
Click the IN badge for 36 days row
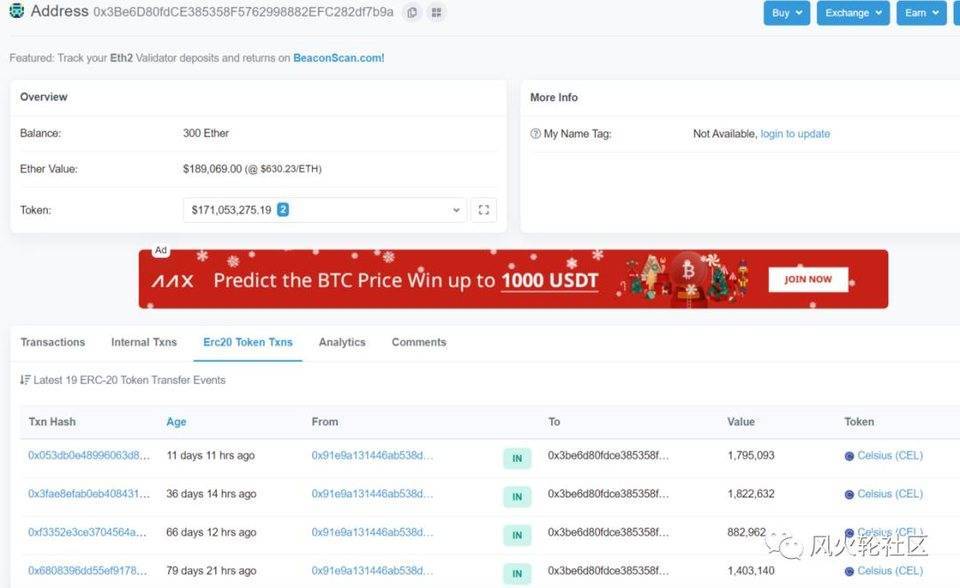(x=517, y=497)
